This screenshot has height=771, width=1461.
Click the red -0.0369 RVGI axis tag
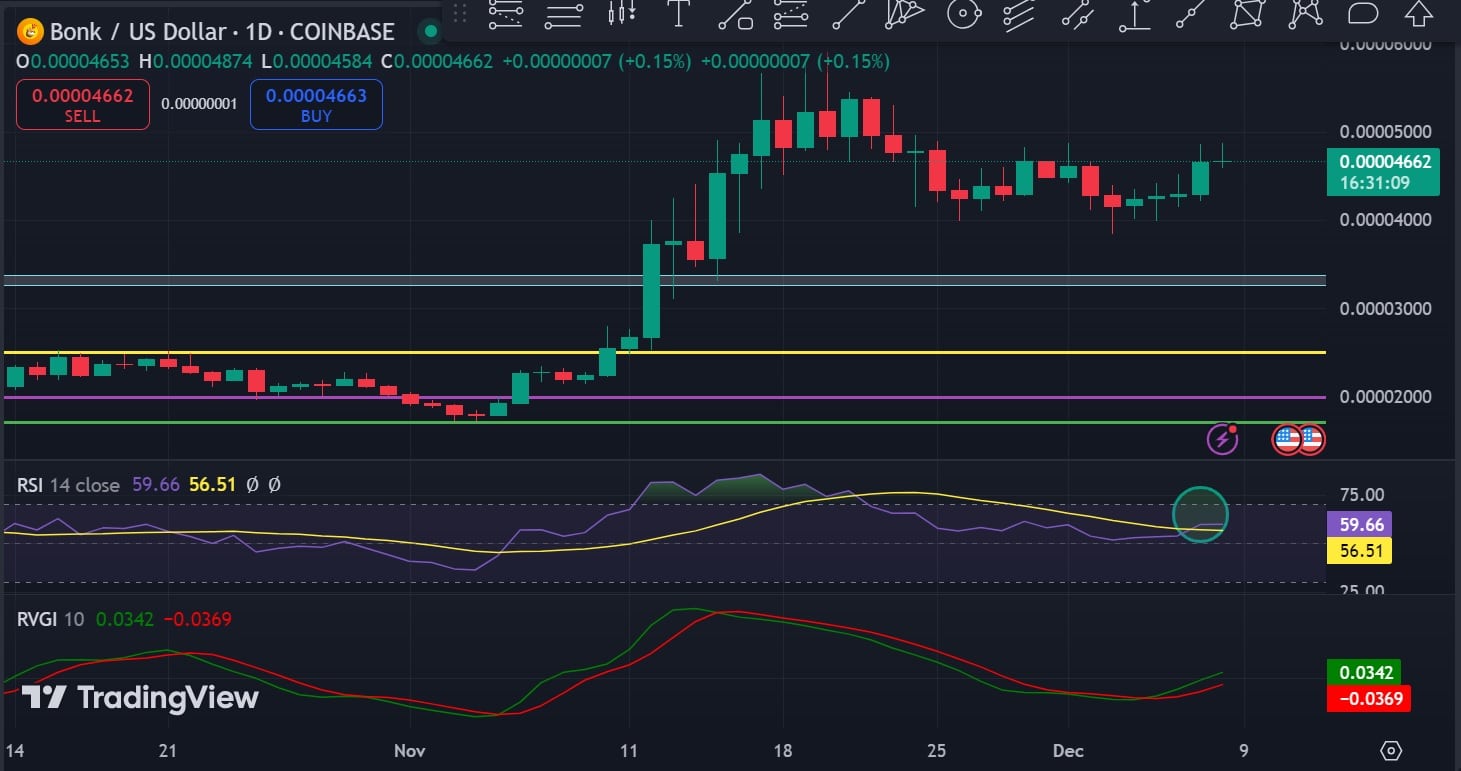pos(1369,698)
